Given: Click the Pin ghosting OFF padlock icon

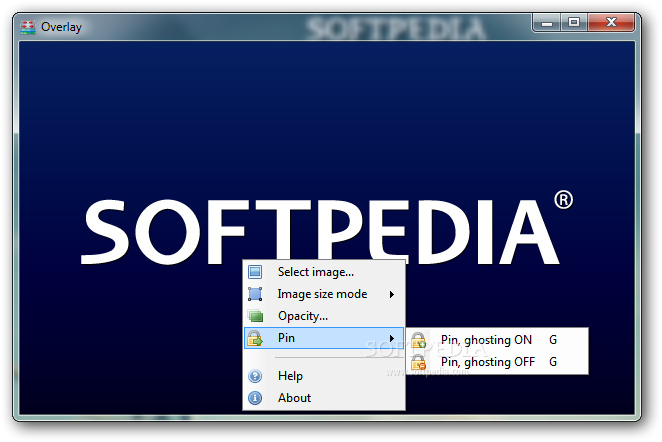Looking at the screenshot, I should [x=418, y=362].
